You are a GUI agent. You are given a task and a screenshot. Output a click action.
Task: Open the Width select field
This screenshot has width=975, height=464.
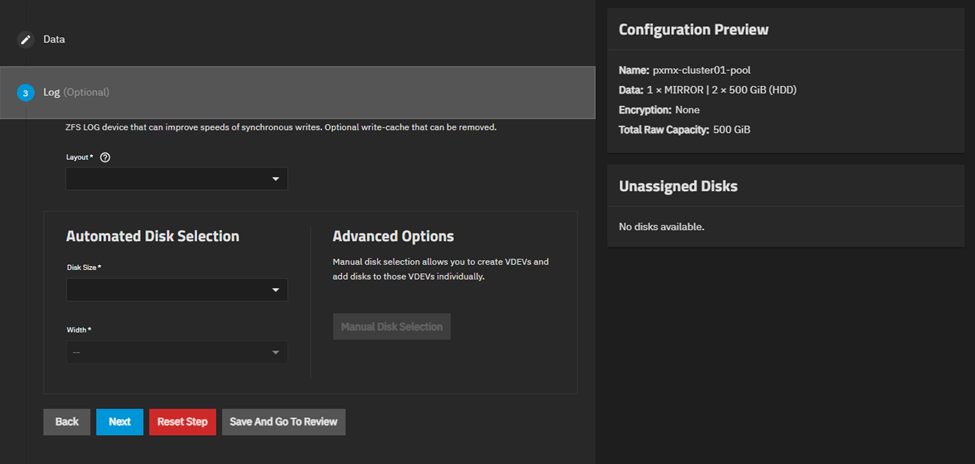tap(170, 353)
